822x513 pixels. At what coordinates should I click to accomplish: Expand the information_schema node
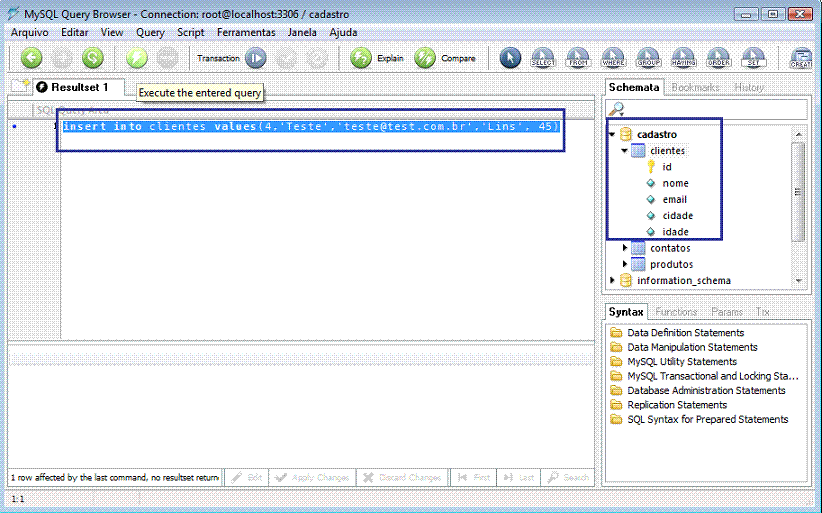[x=612, y=280]
